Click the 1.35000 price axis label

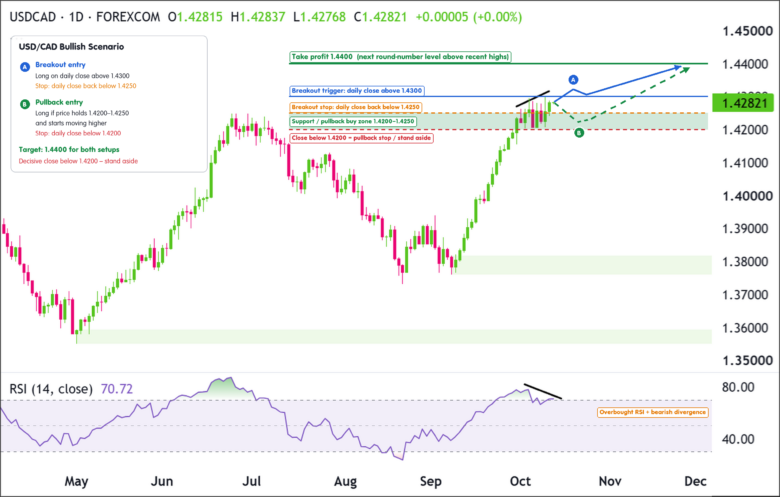click(x=748, y=361)
